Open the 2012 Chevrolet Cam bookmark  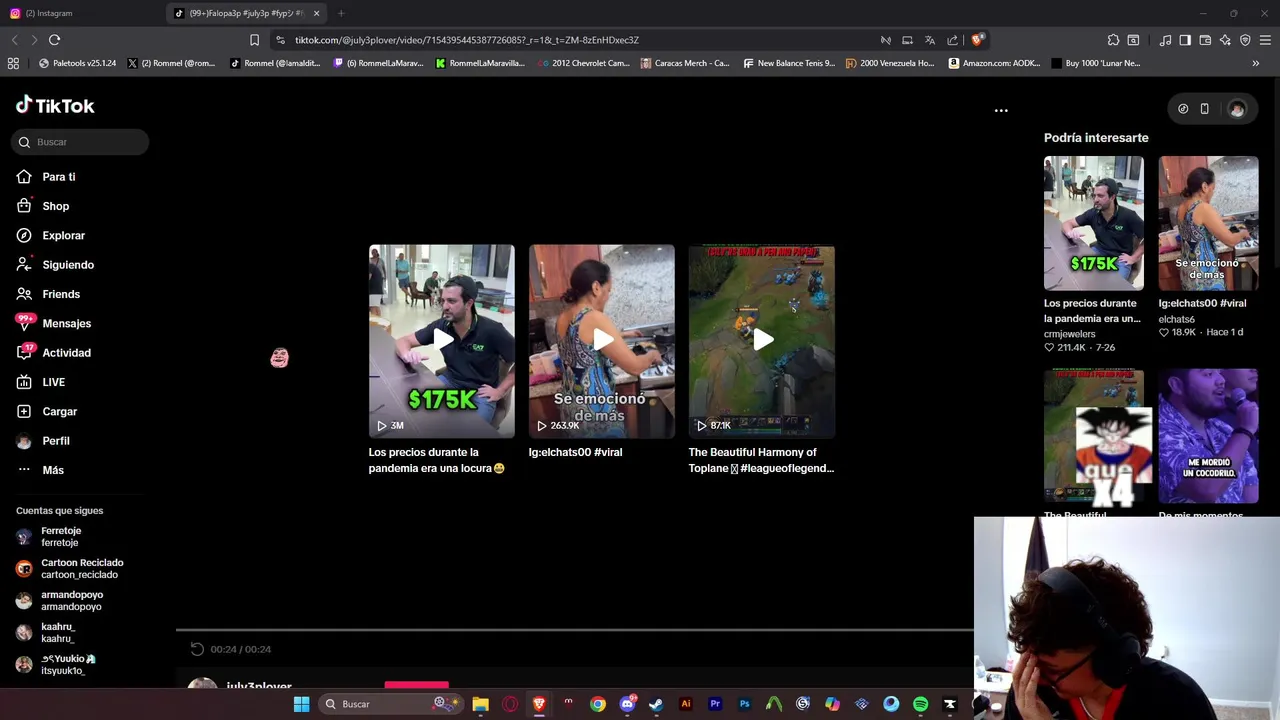[x=584, y=63]
